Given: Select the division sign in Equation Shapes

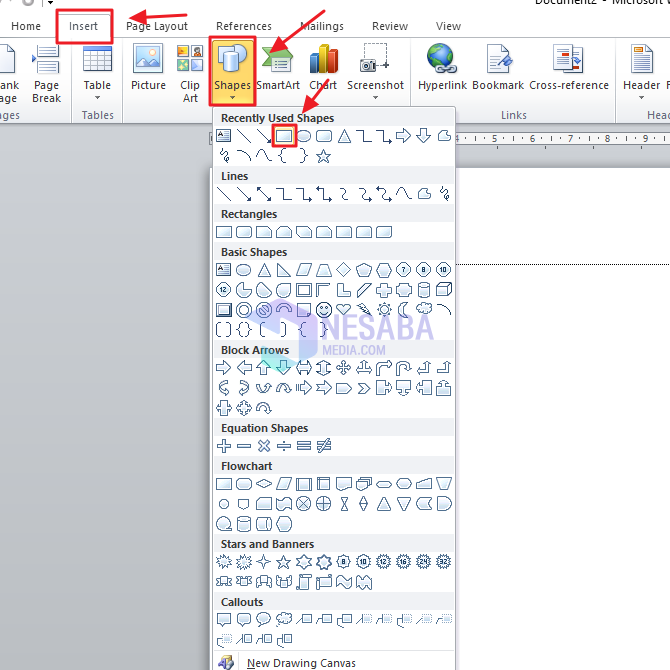Looking at the screenshot, I should [284, 446].
